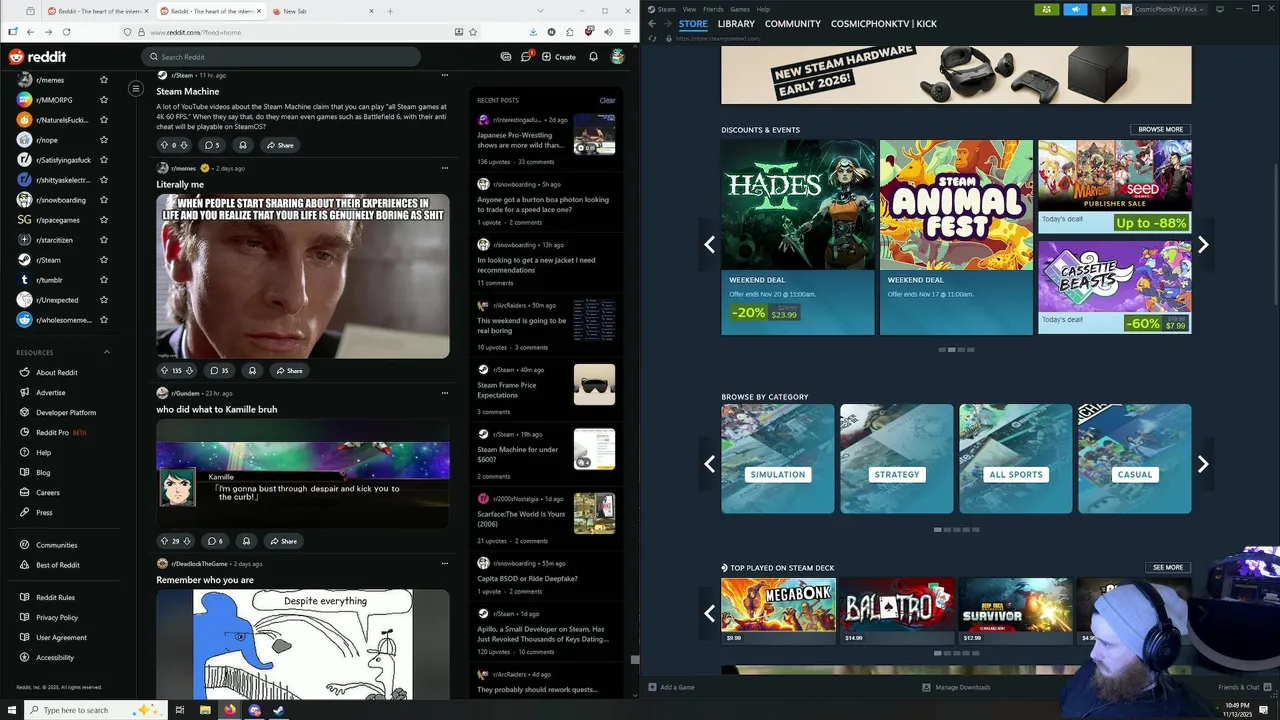Open Steam 'Friends' menu
The height and width of the screenshot is (720, 1280).
coord(713,9)
